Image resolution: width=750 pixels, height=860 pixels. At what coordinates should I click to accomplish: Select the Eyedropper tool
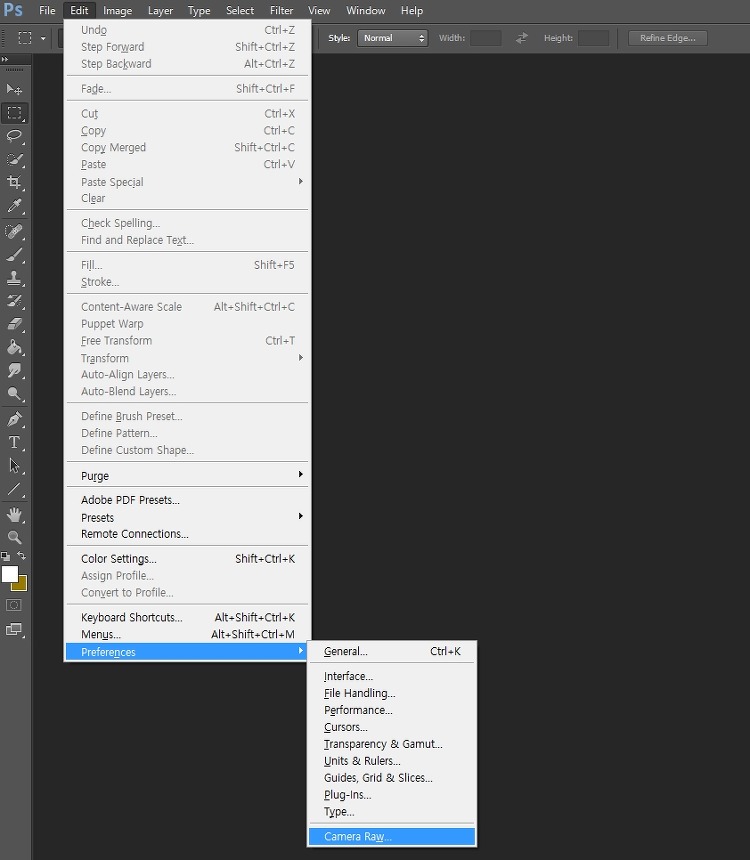click(x=14, y=206)
